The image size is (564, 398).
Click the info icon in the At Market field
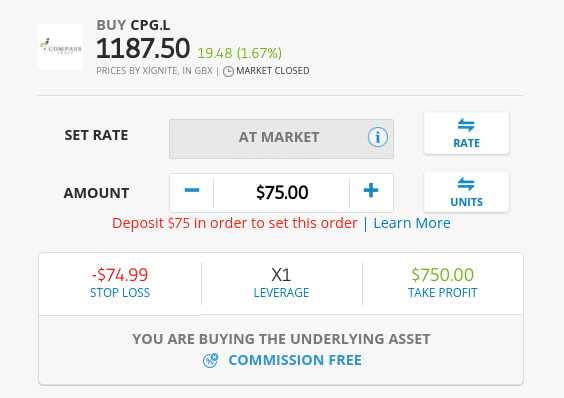click(x=378, y=137)
